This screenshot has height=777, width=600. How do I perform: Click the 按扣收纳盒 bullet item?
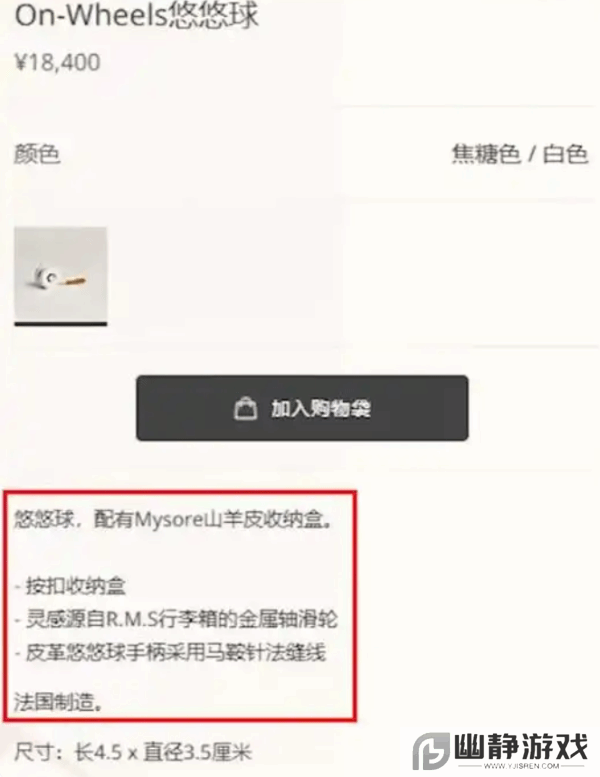(70, 586)
